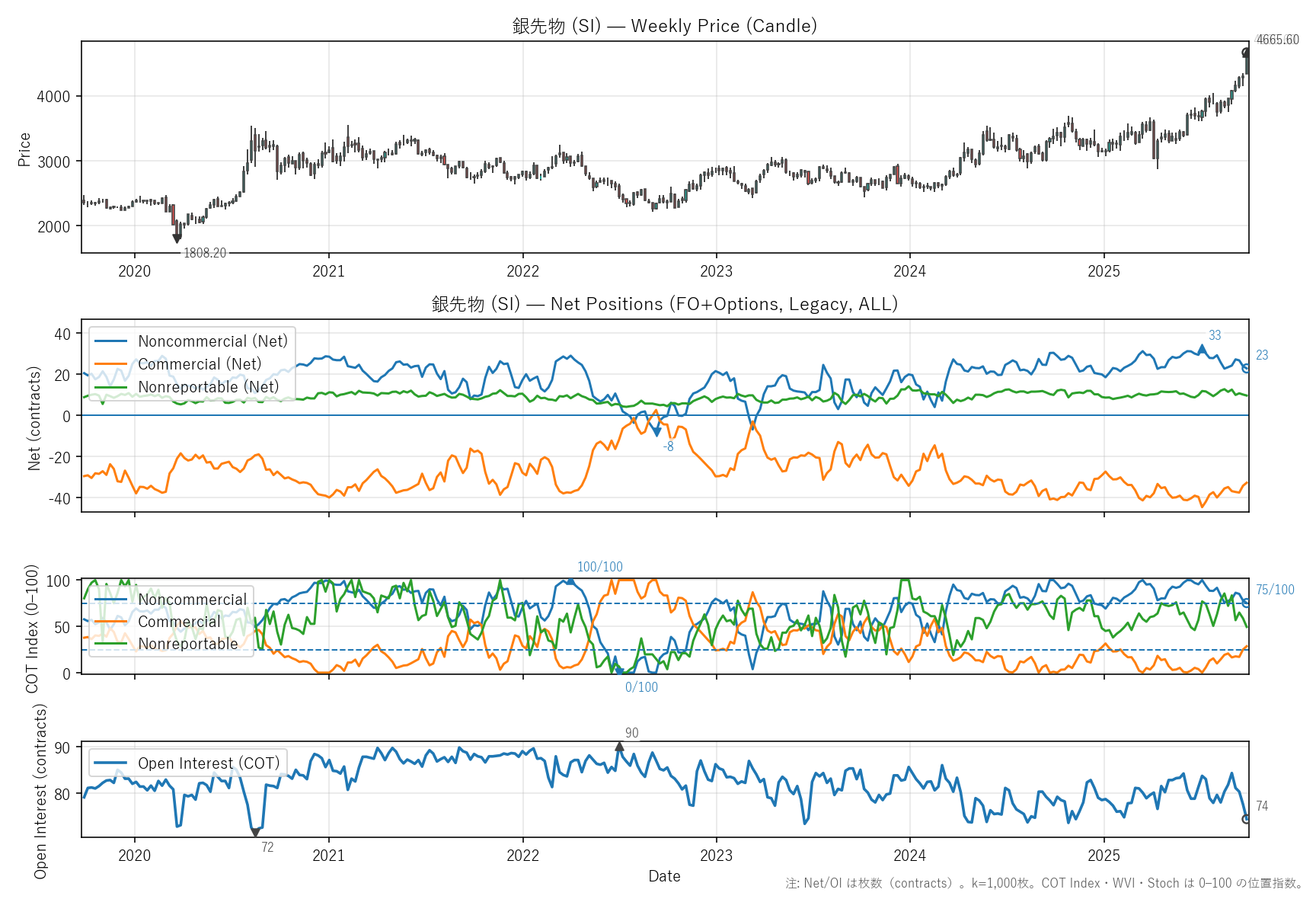Select the COT Index 0/100 trough marker
The image size is (1316, 899).
(x=619, y=672)
